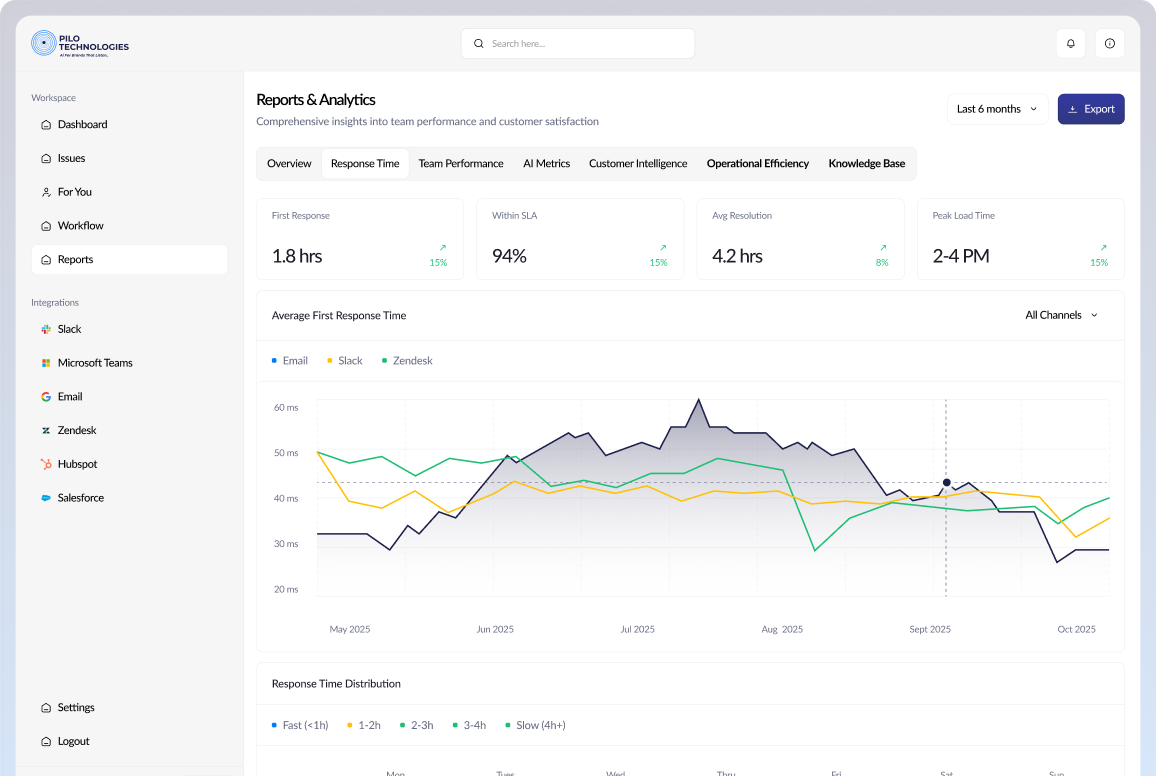Hide the Zendesk line via its legend item

click(407, 360)
